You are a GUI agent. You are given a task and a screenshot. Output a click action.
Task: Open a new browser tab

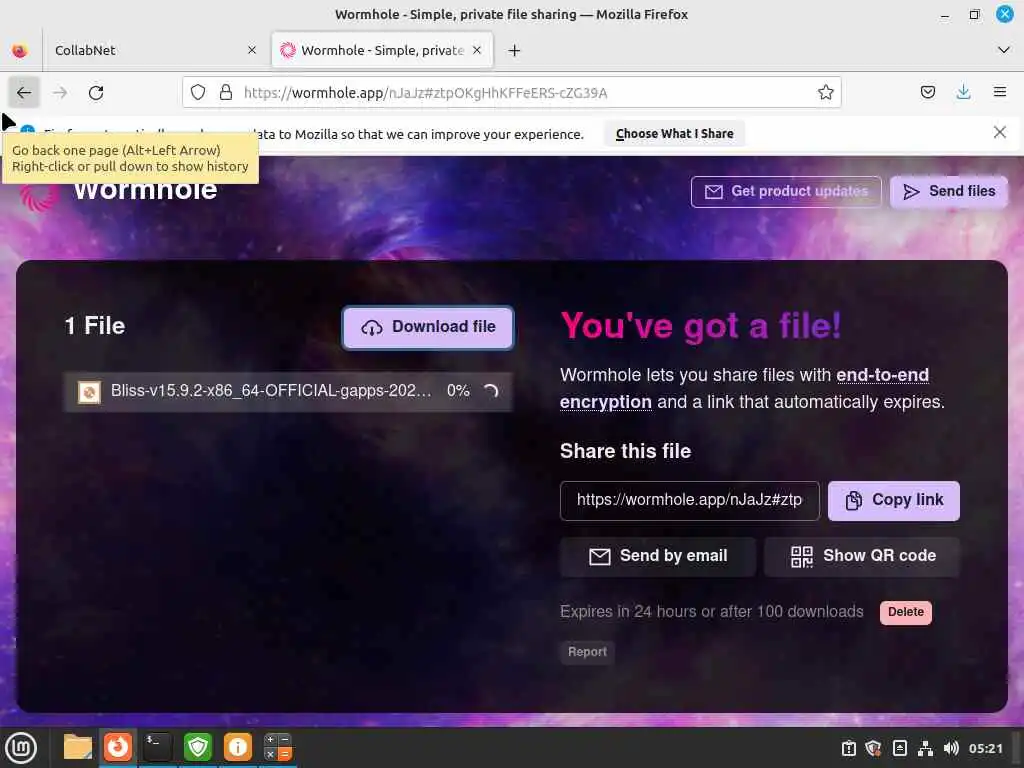(x=515, y=50)
